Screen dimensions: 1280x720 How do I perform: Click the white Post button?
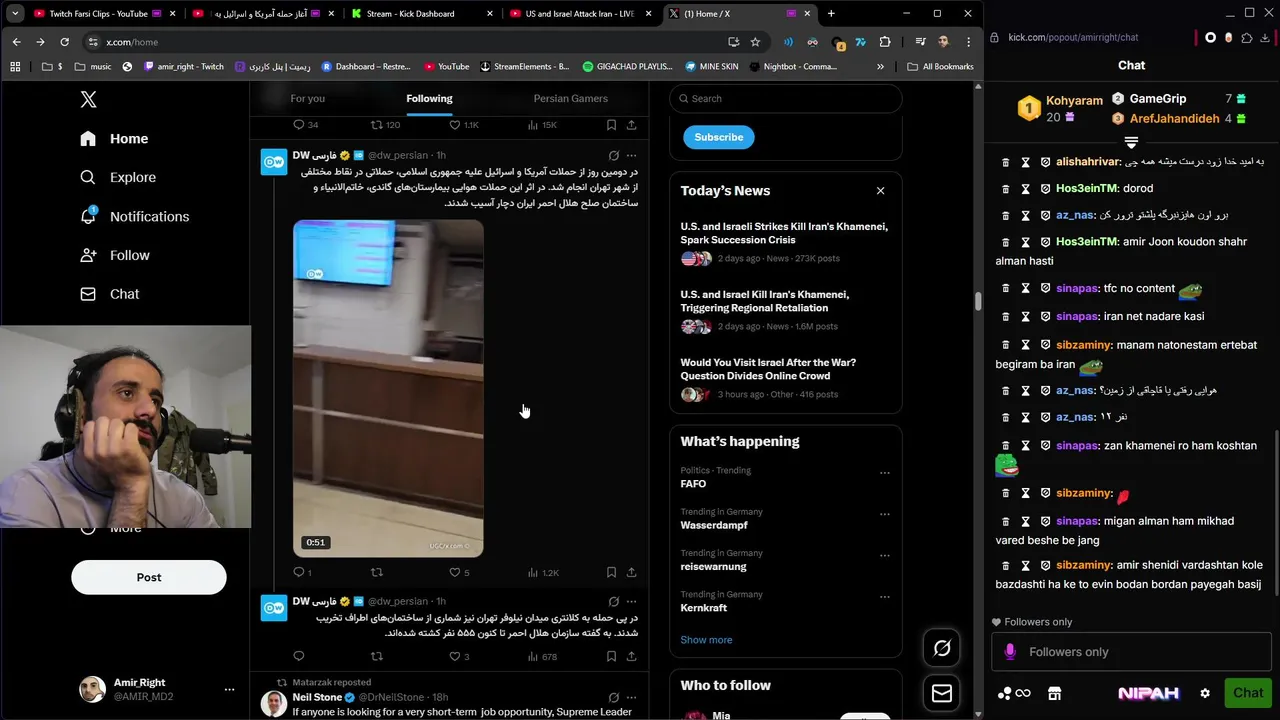[149, 577]
